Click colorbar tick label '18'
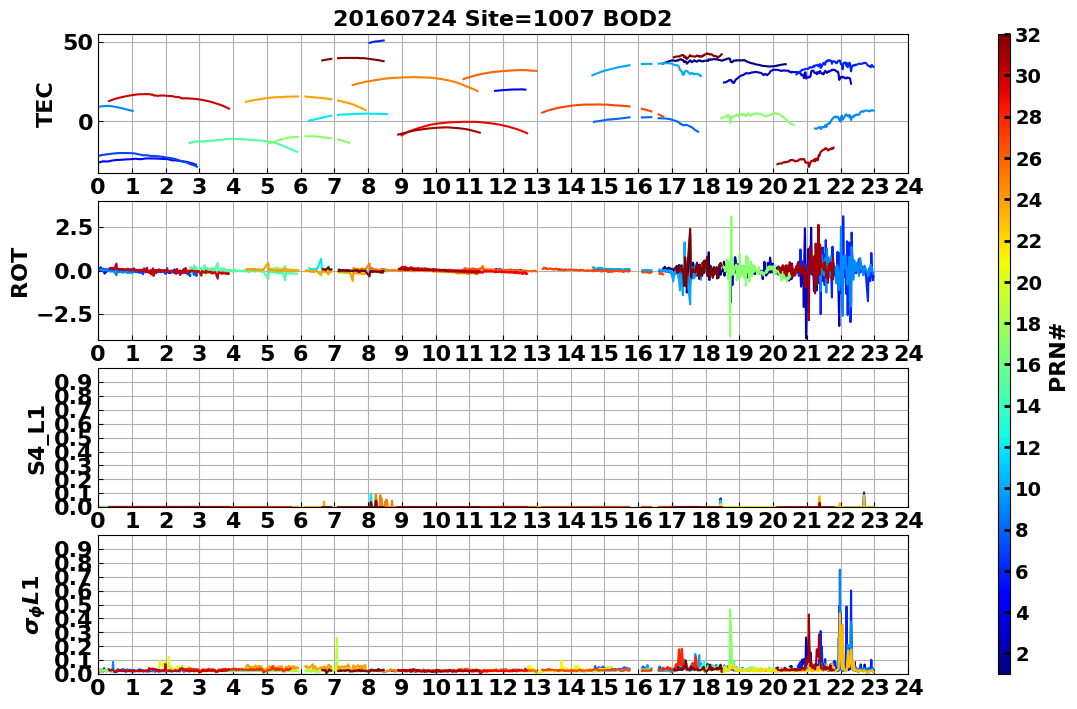This screenshot has height=709, width=1077. [x=1028, y=324]
